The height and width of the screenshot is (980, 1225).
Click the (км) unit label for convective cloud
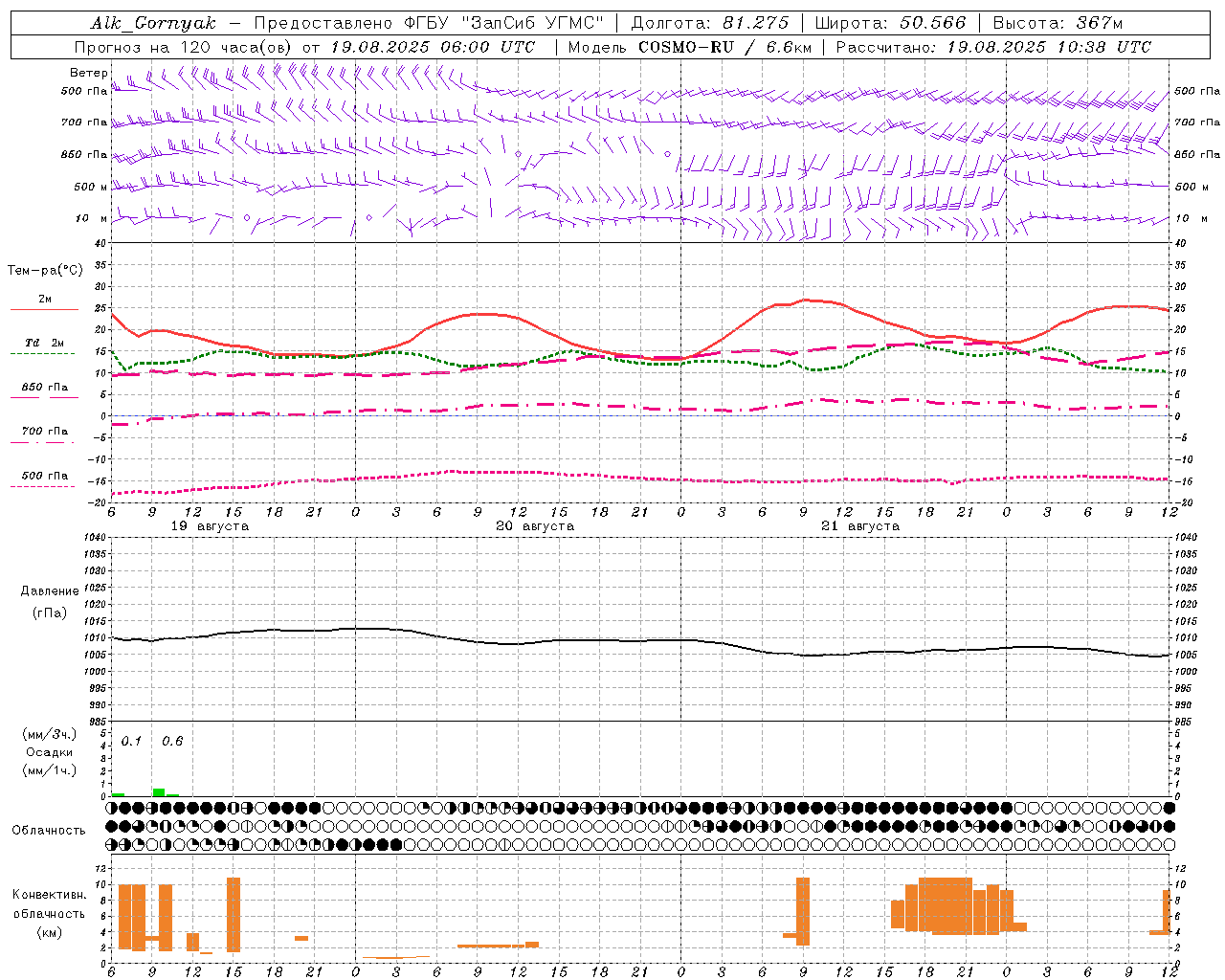[x=50, y=932]
